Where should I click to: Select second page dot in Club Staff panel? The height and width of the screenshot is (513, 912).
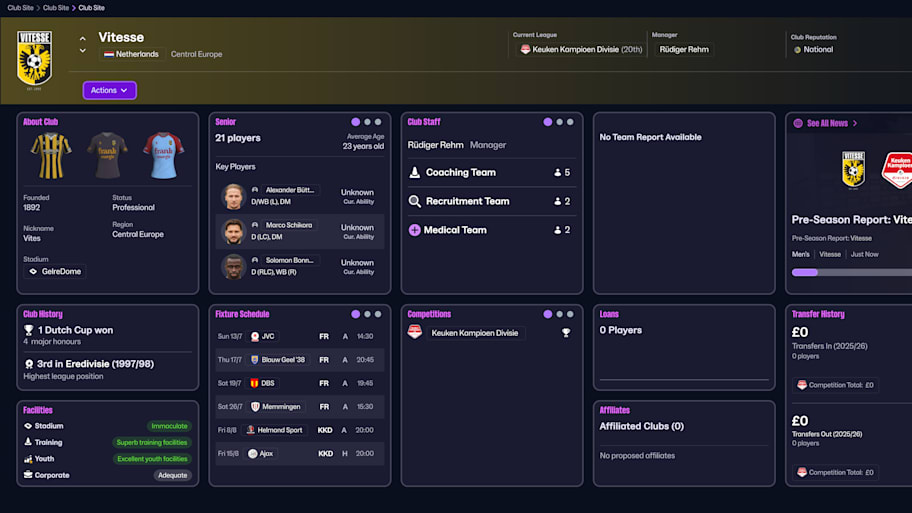(x=560, y=122)
